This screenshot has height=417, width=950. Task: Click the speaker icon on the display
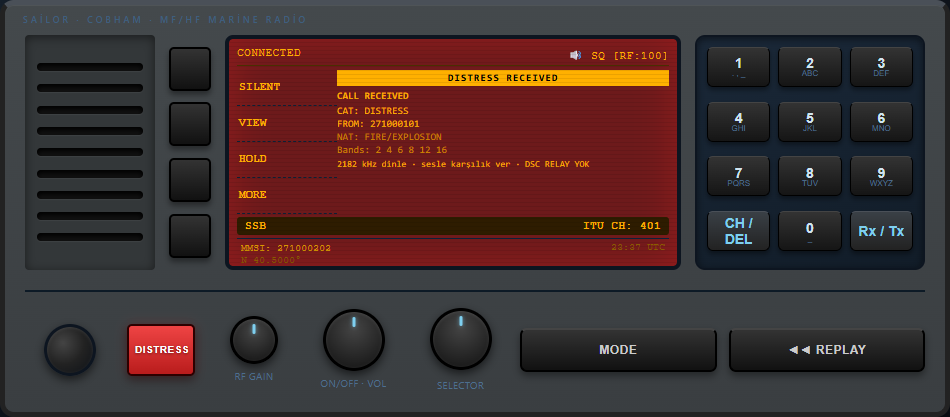(x=575, y=56)
